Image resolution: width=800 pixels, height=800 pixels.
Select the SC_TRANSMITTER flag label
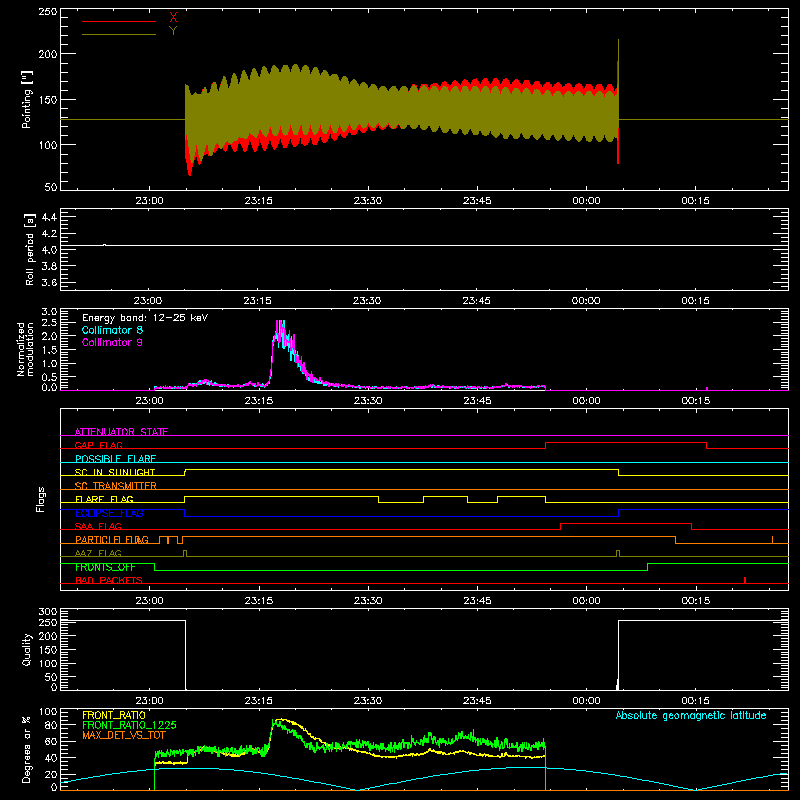116,486
